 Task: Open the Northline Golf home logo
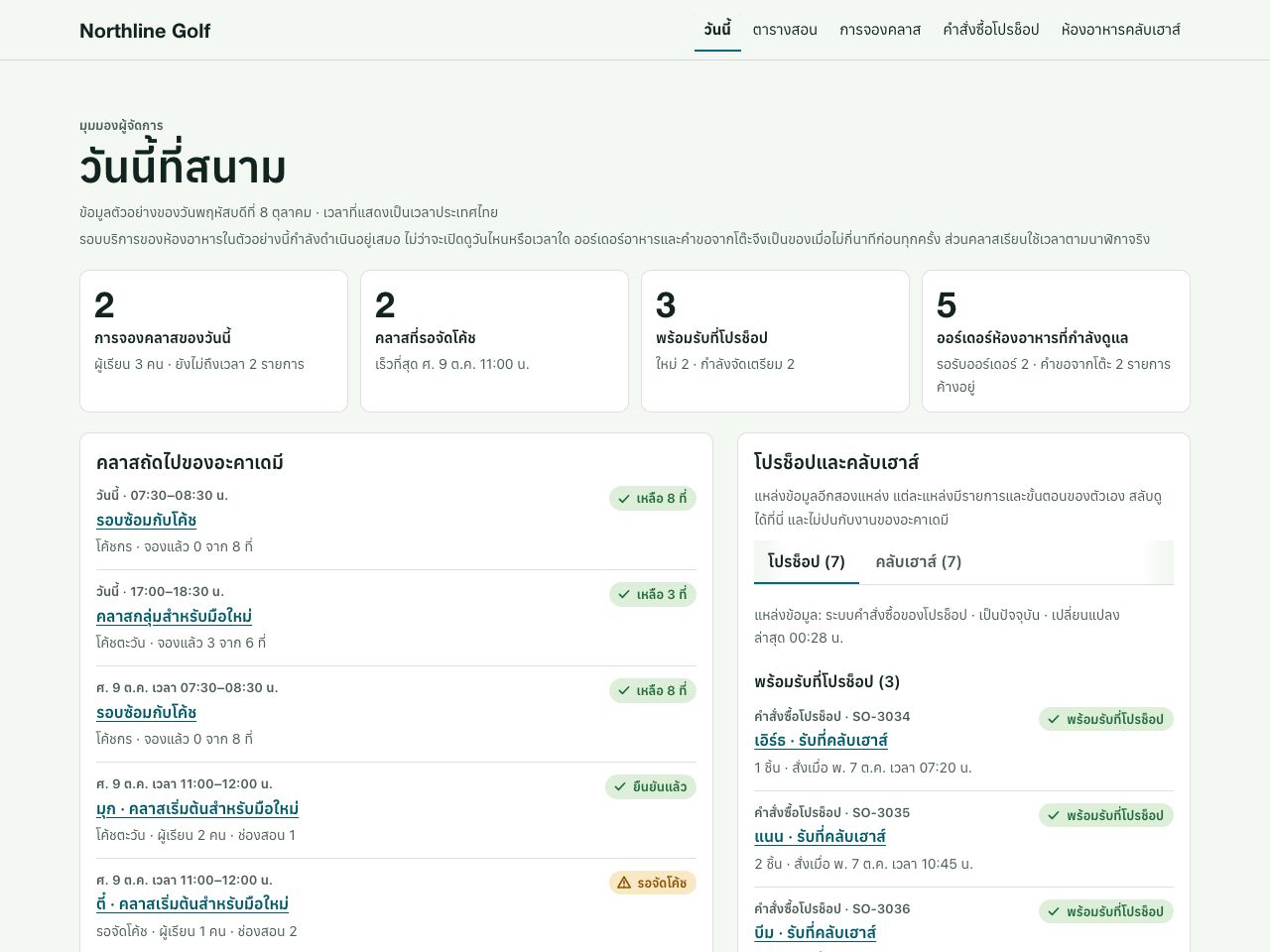tap(145, 31)
